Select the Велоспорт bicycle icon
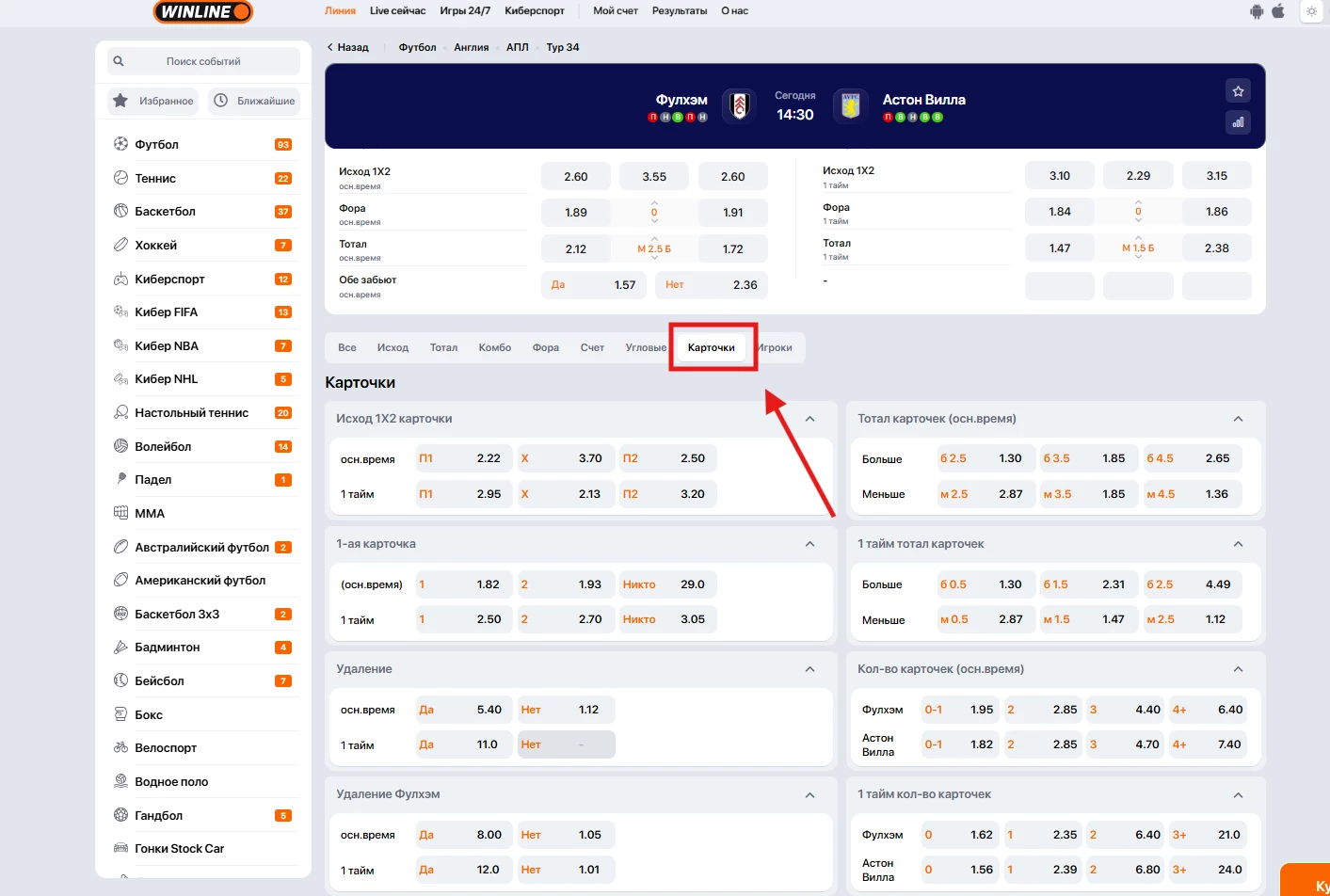This screenshot has height=896, width=1330. click(120, 747)
